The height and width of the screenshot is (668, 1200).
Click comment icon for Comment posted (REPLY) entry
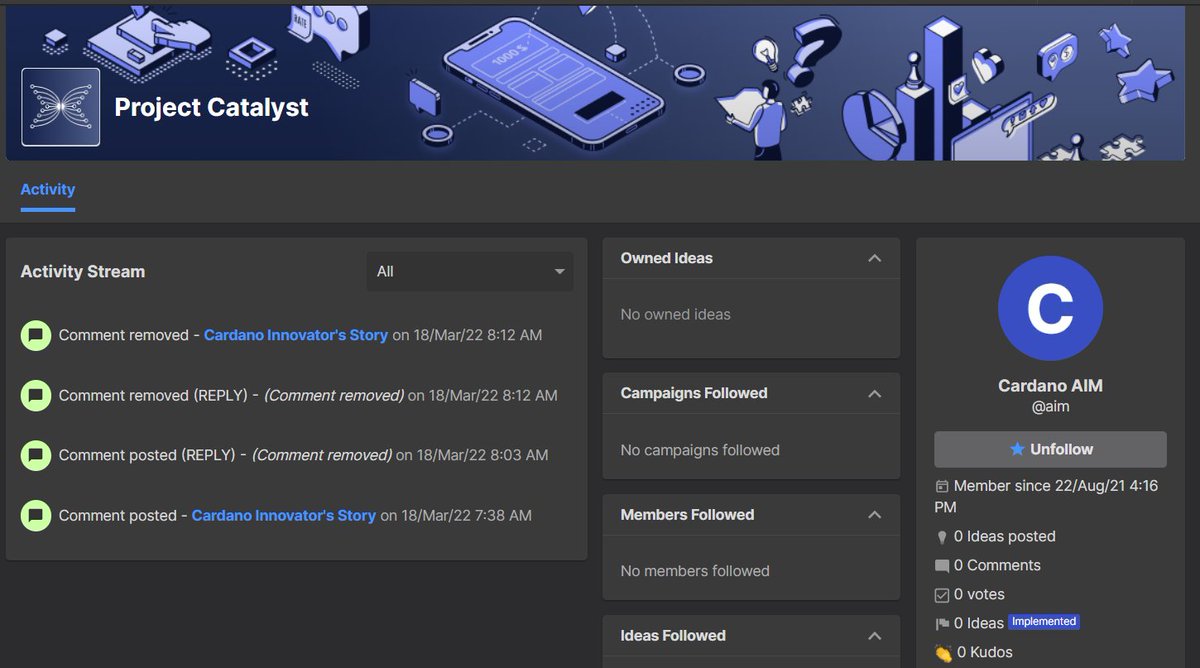(36, 455)
